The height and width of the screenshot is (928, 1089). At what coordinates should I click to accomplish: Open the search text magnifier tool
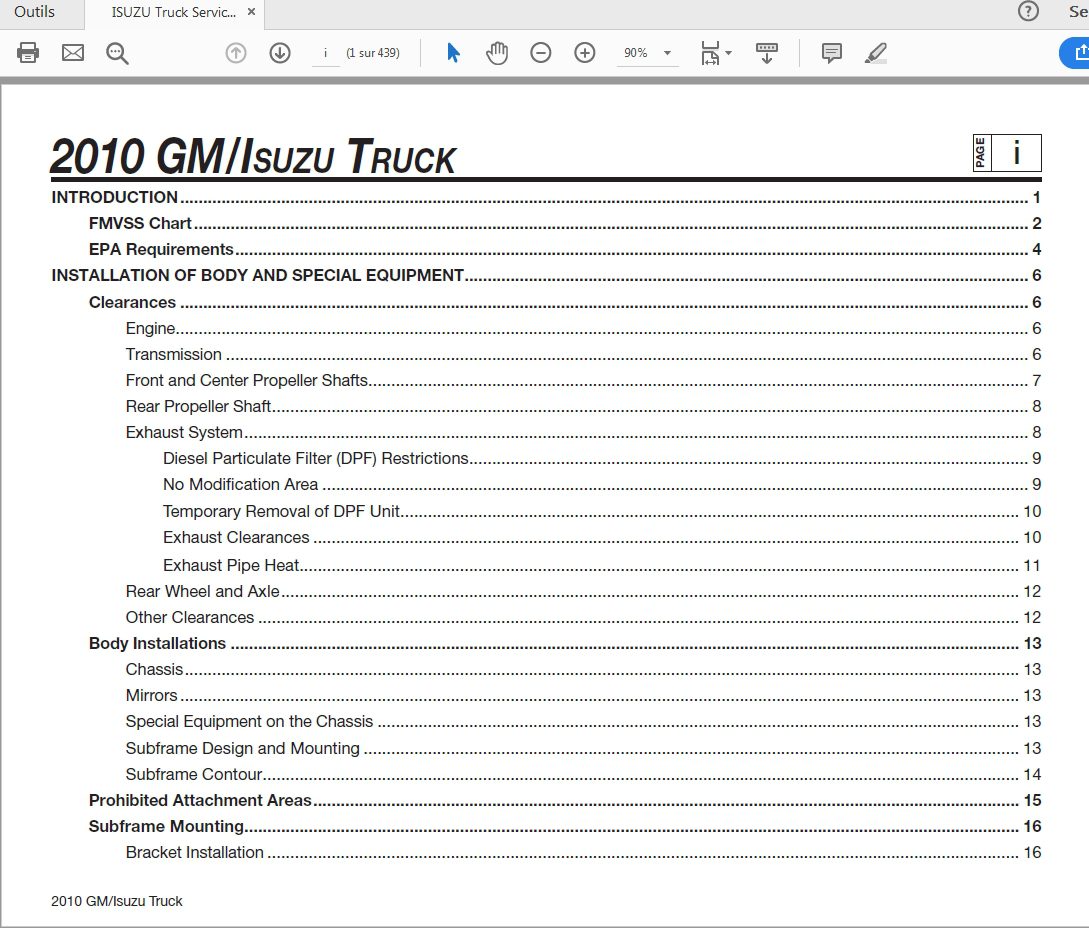tap(117, 53)
